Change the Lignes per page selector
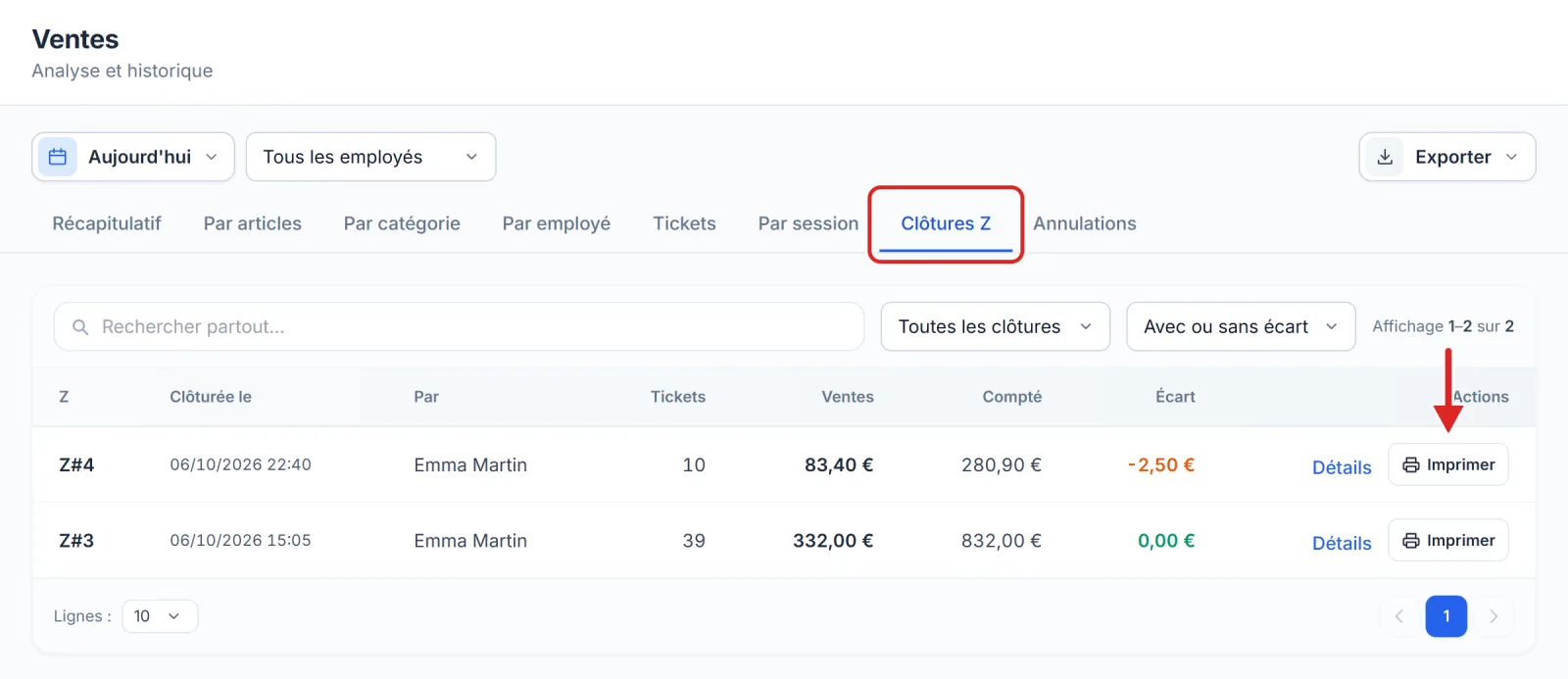The width and height of the screenshot is (1568, 679). [160, 616]
